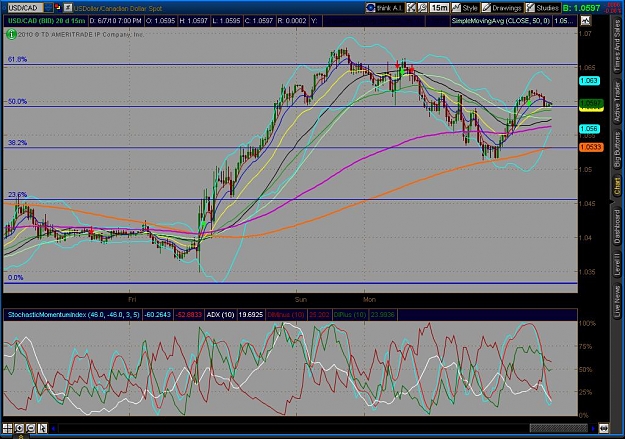Click the second tool icon before 15m
Viewport: 625px width, 439px height.
click(x=422, y=8)
